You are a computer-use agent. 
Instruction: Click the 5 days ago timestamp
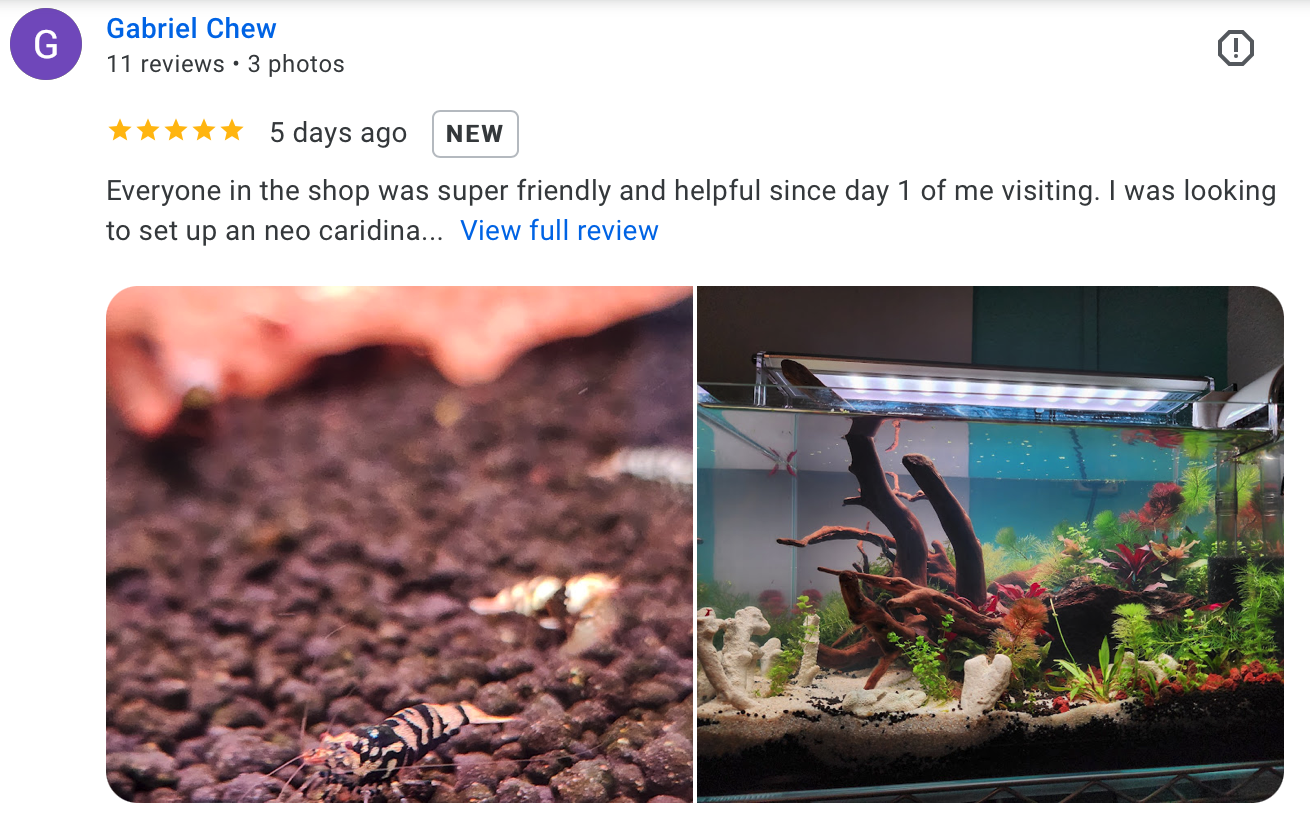coord(338,133)
